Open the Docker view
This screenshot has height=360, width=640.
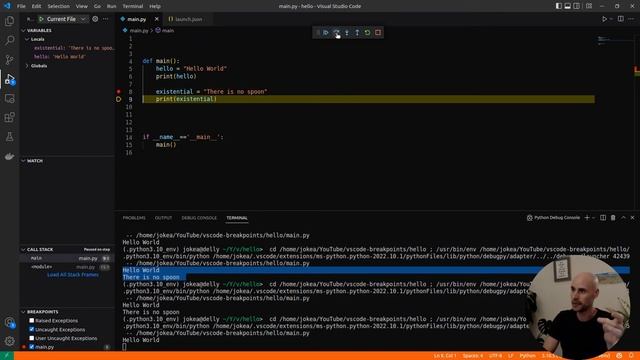pyautogui.click(x=9, y=156)
